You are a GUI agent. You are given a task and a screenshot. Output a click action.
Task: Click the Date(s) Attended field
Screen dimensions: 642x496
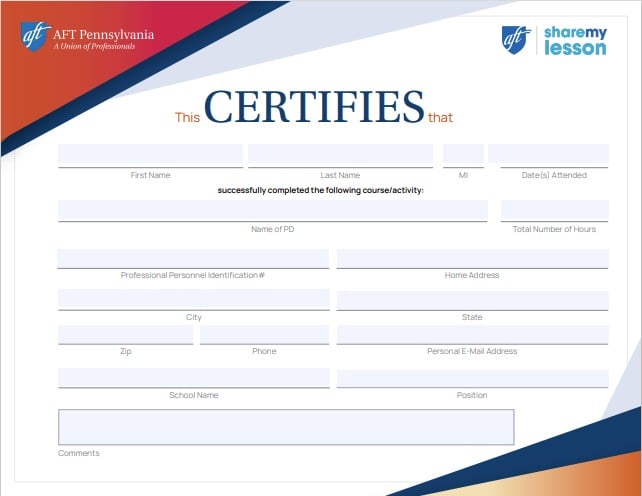click(x=548, y=155)
